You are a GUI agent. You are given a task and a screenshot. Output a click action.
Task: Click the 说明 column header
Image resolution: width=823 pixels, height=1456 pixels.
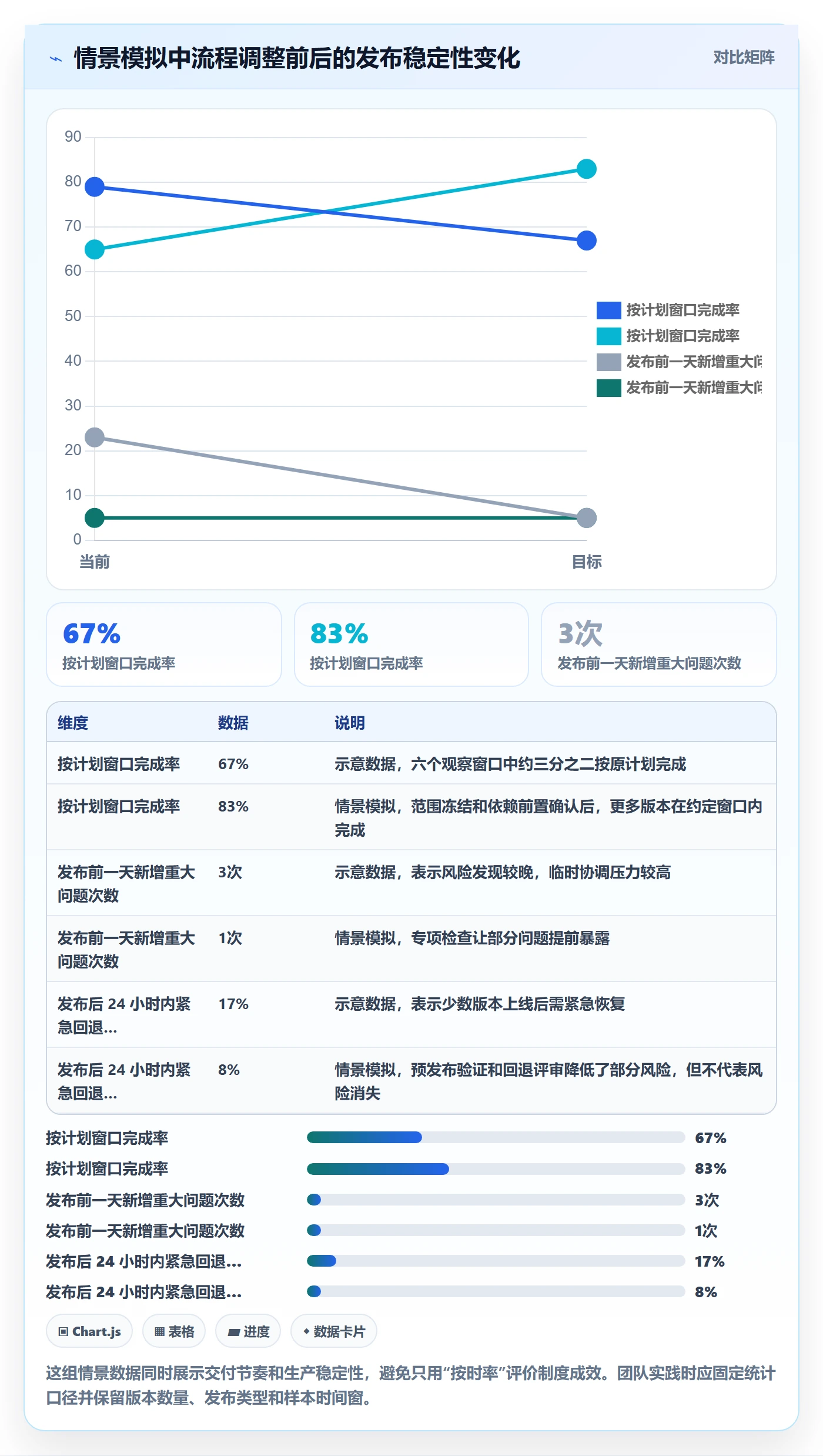[350, 723]
